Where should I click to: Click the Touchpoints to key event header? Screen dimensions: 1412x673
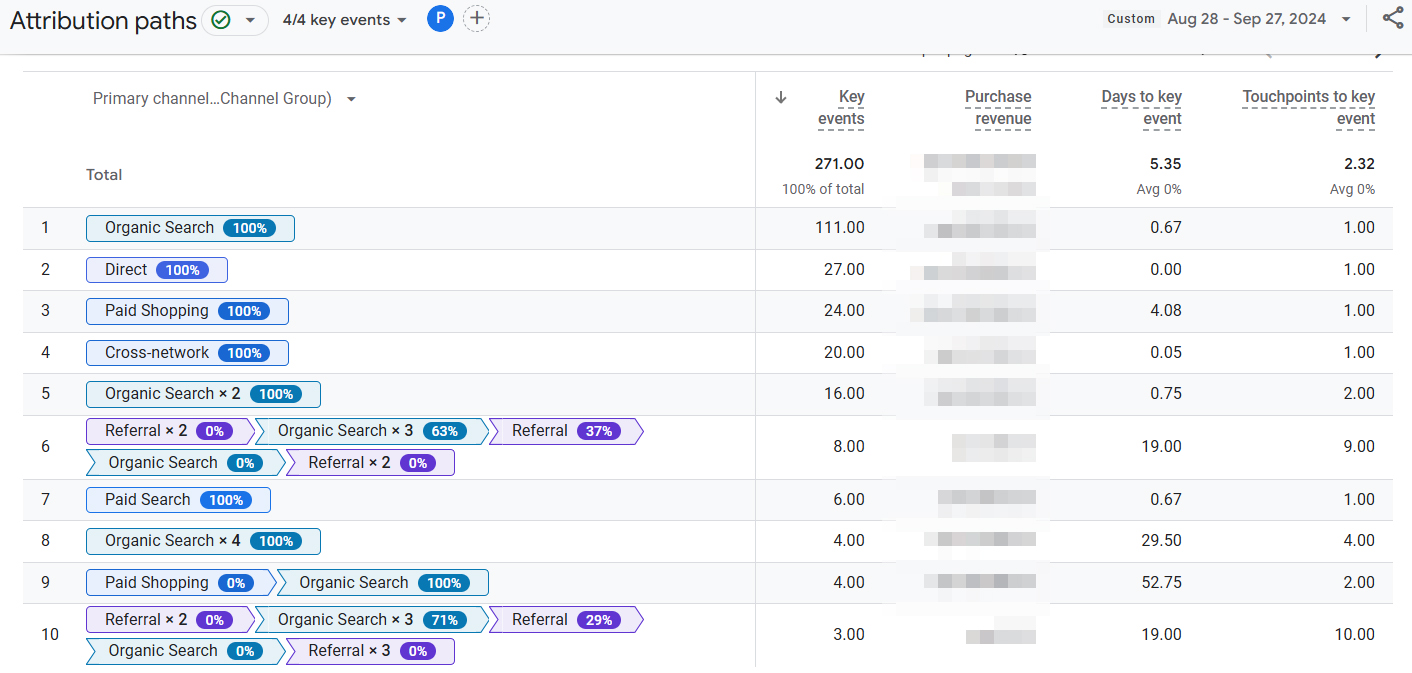tap(1308, 107)
